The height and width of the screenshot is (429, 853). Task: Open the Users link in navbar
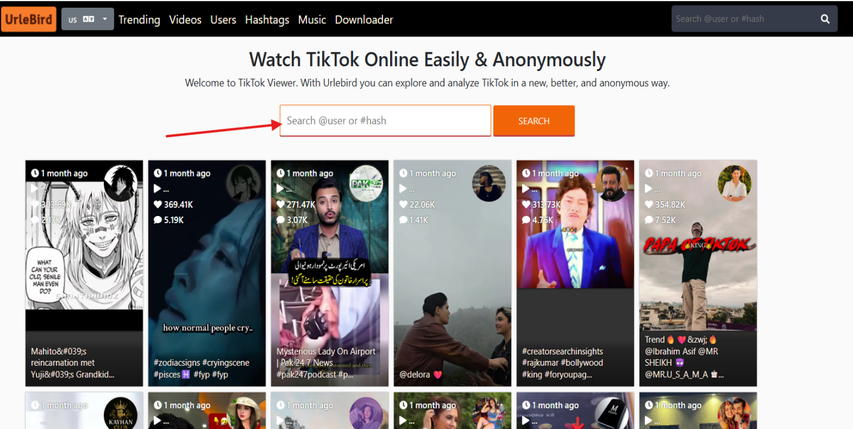coord(223,19)
